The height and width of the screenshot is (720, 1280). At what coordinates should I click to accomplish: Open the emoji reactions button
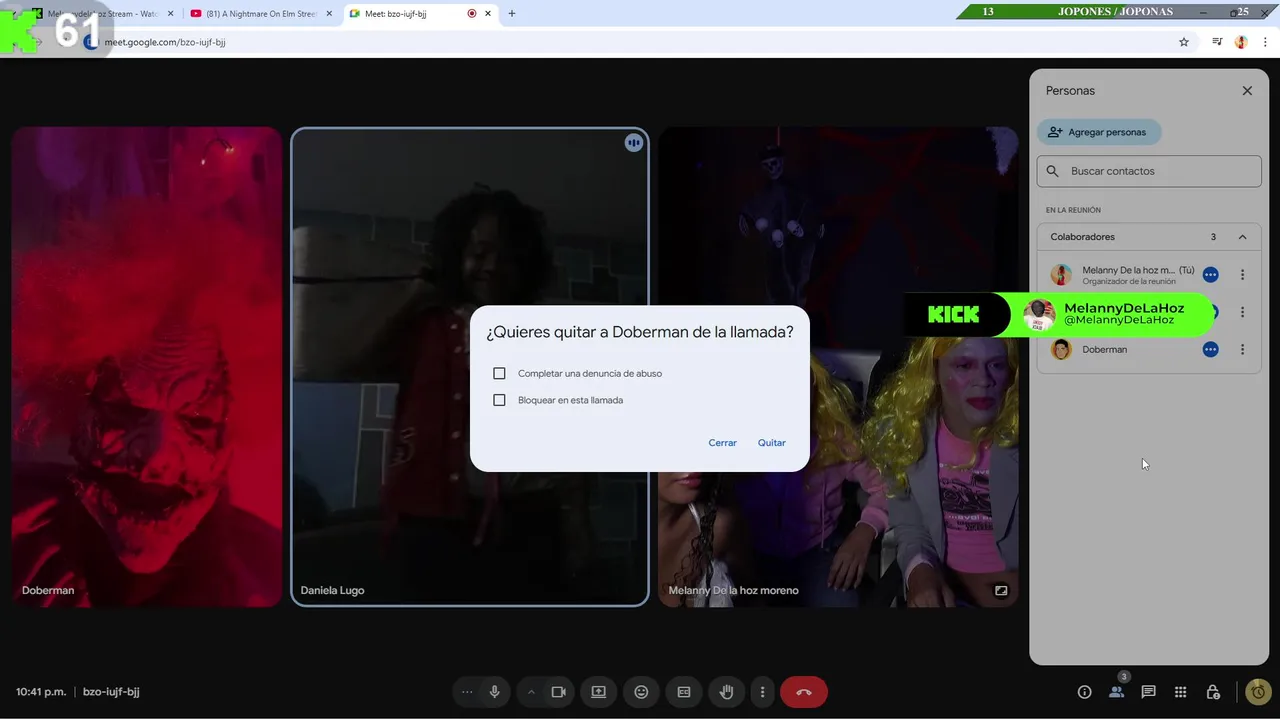[x=641, y=692]
